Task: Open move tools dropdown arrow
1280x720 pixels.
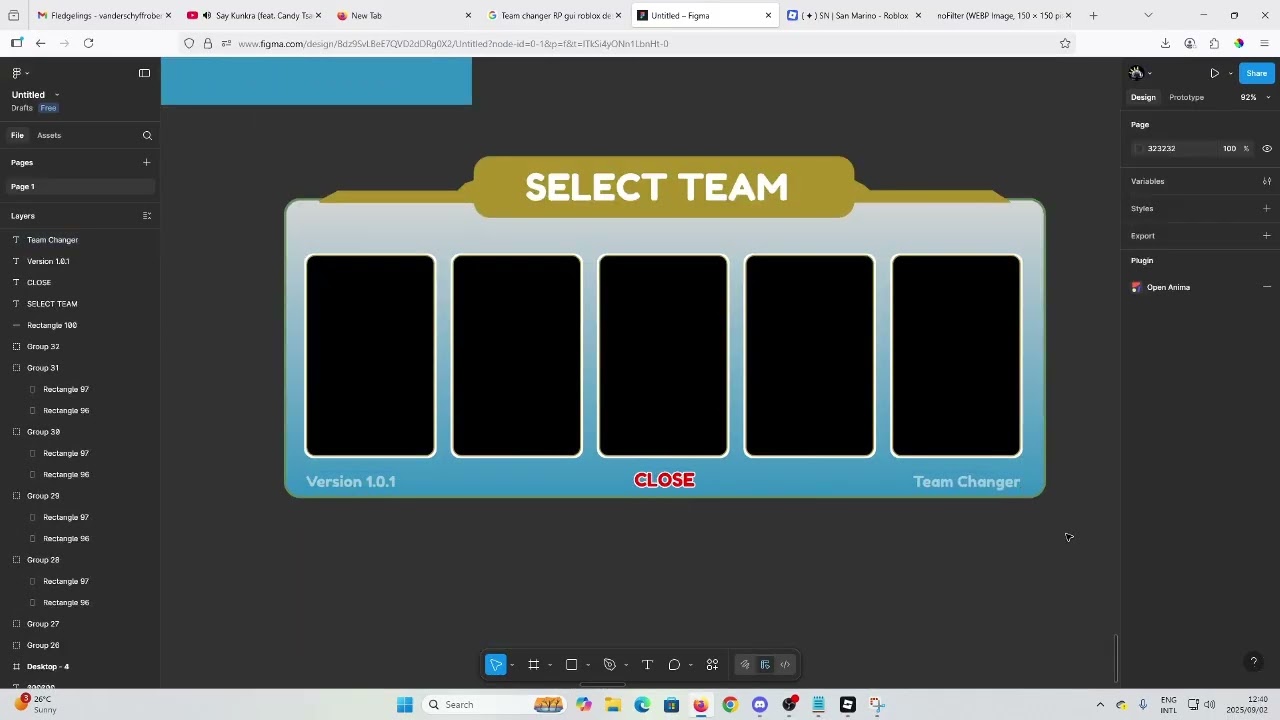Action: coord(512,666)
